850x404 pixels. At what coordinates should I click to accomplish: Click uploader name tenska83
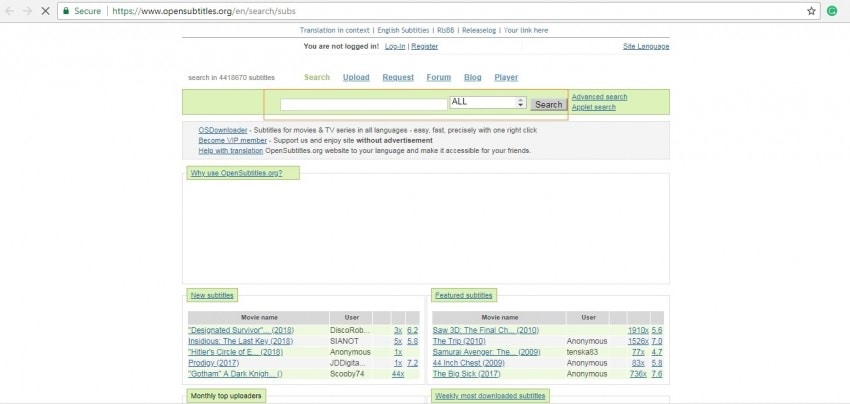point(582,352)
